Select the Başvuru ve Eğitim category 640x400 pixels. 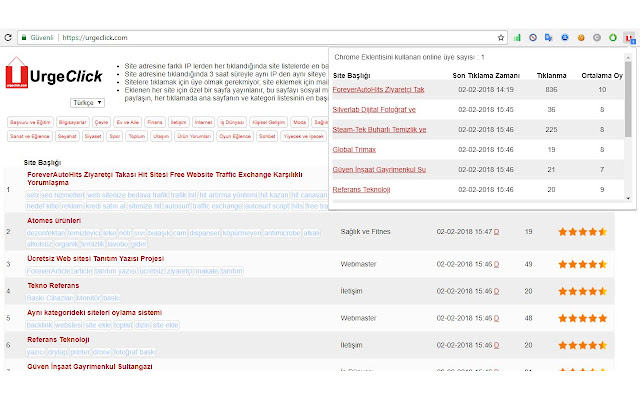[30, 122]
